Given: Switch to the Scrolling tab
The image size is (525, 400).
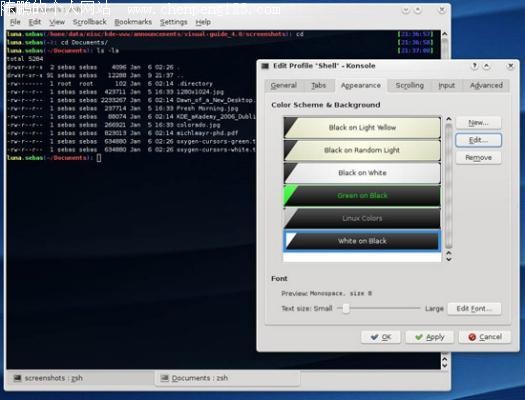Looking at the screenshot, I should tap(409, 85).
